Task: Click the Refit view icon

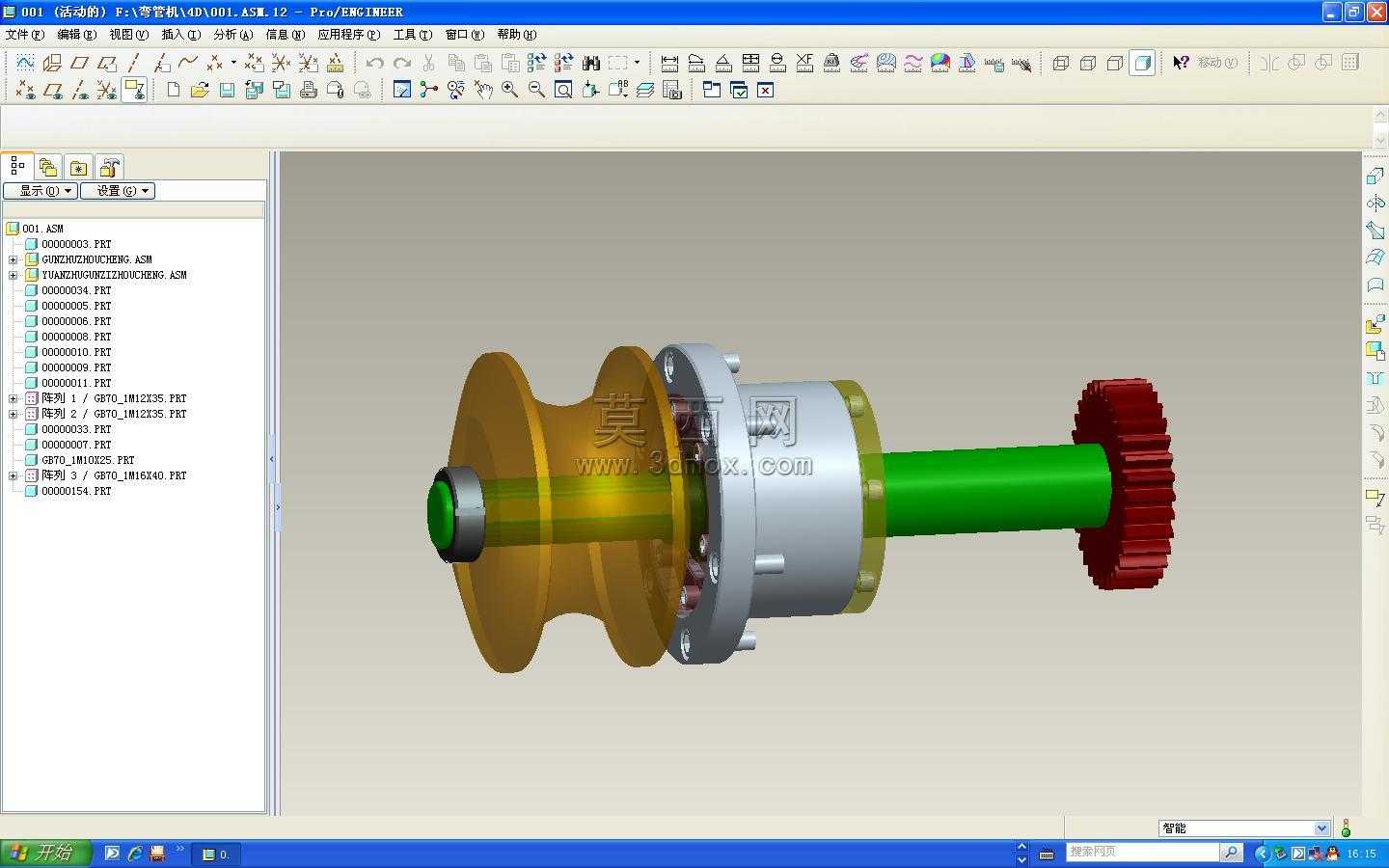Action: click(x=564, y=90)
